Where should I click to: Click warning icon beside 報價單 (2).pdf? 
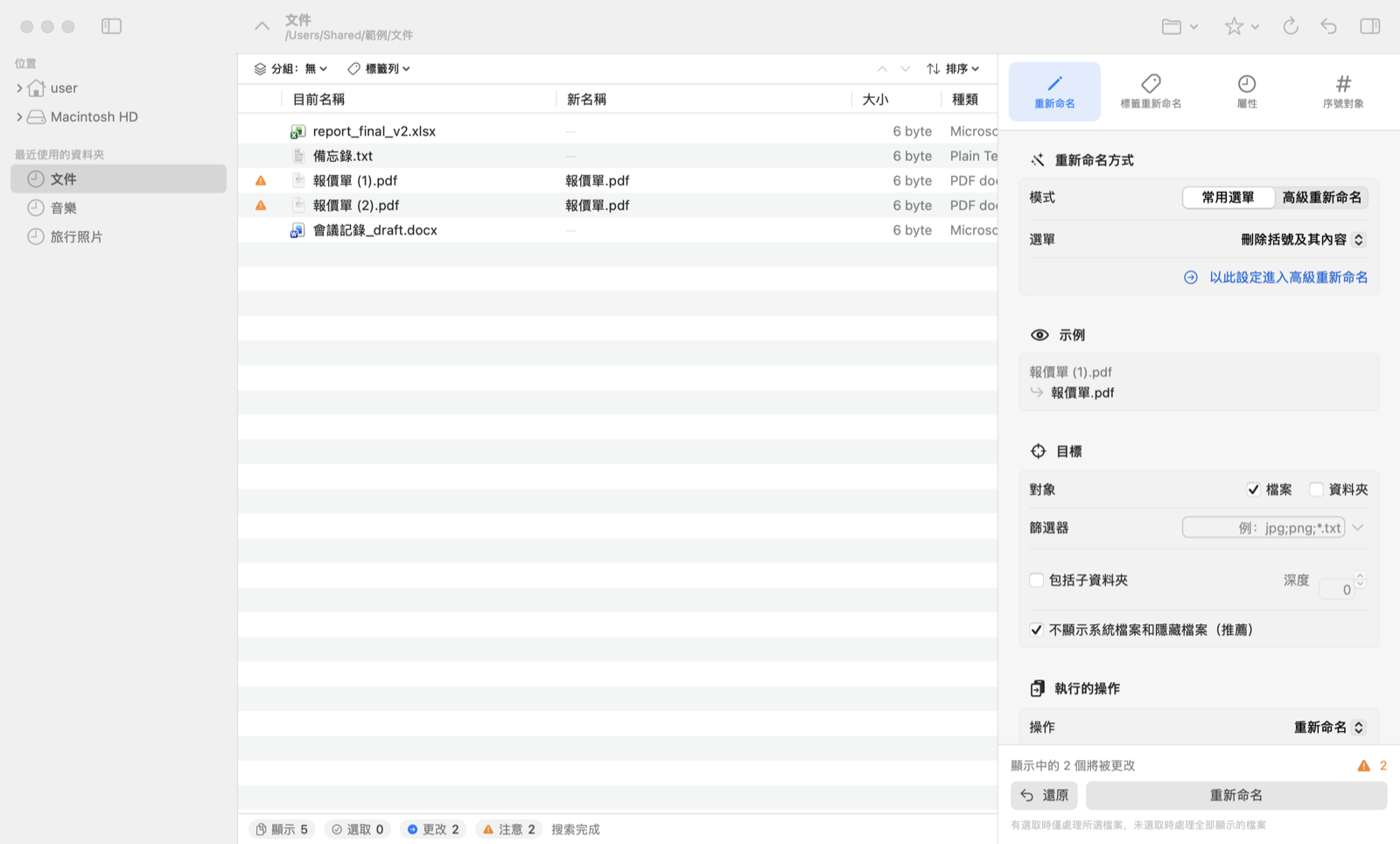(261, 205)
